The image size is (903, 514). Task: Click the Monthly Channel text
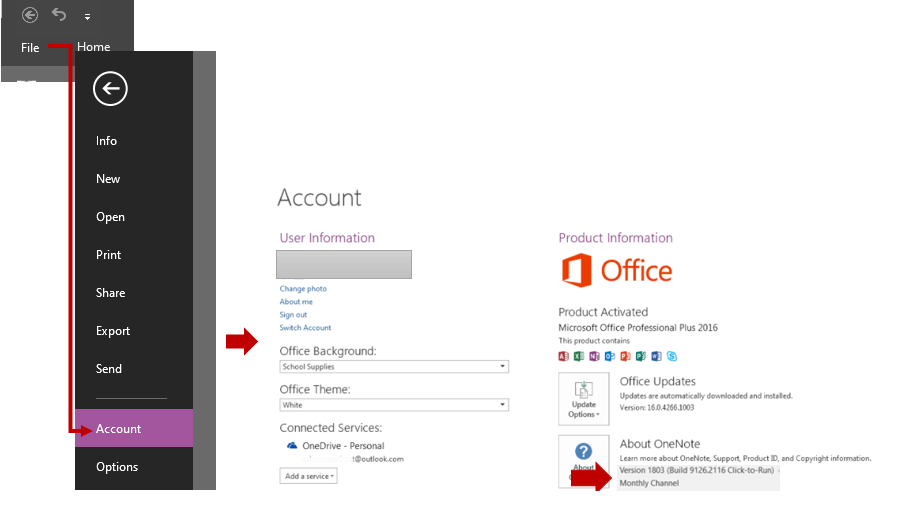coord(649,483)
